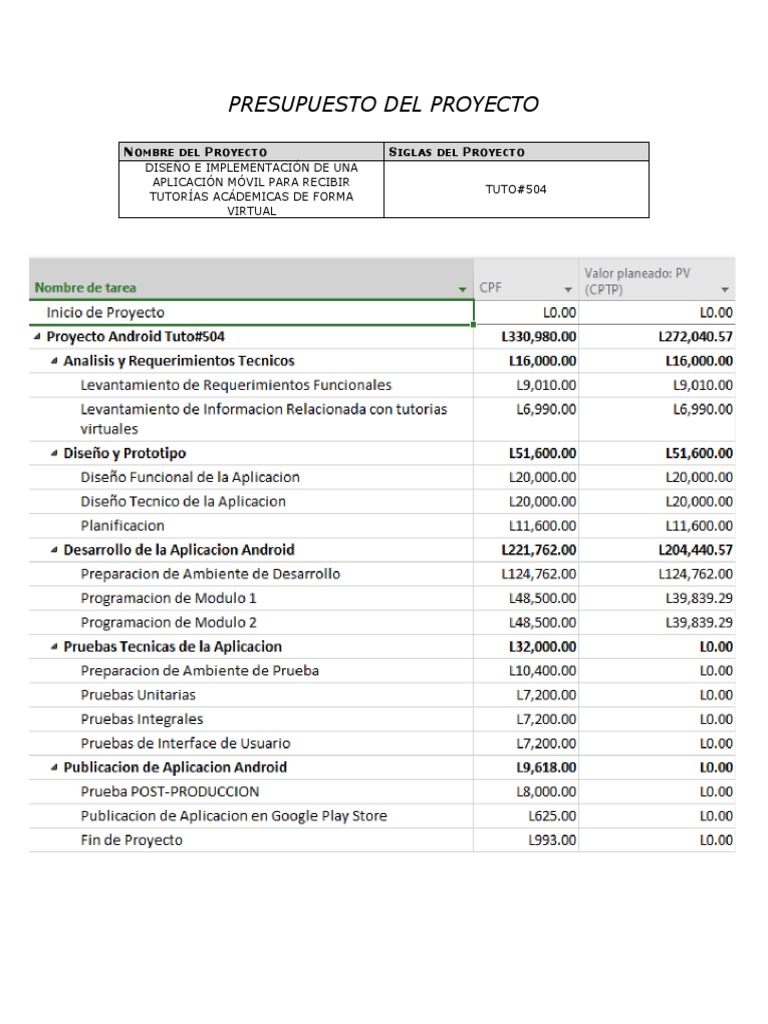Image resolution: width=768 pixels, height=1024 pixels.
Task: Click the L330,980.00 CPF total cell
Action: tap(526, 336)
